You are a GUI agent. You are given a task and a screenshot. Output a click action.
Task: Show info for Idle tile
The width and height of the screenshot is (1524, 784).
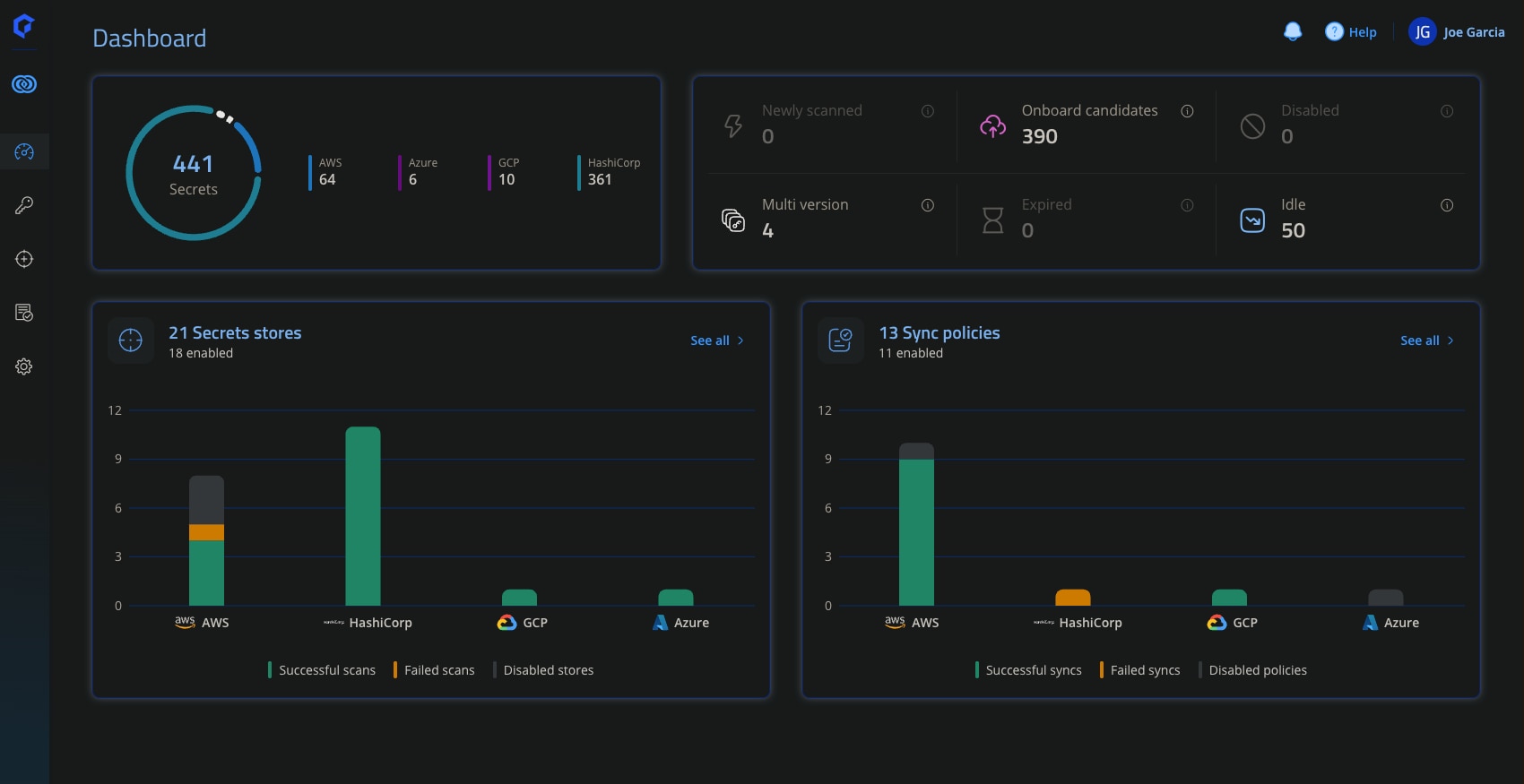pos(1447,205)
